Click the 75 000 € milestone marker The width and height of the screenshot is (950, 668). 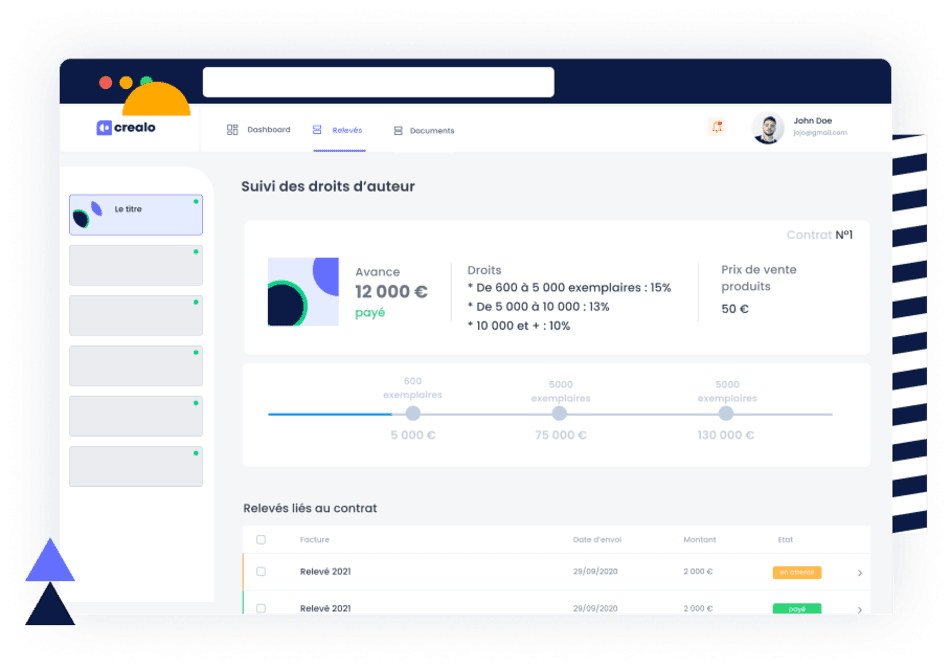(559, 413)
